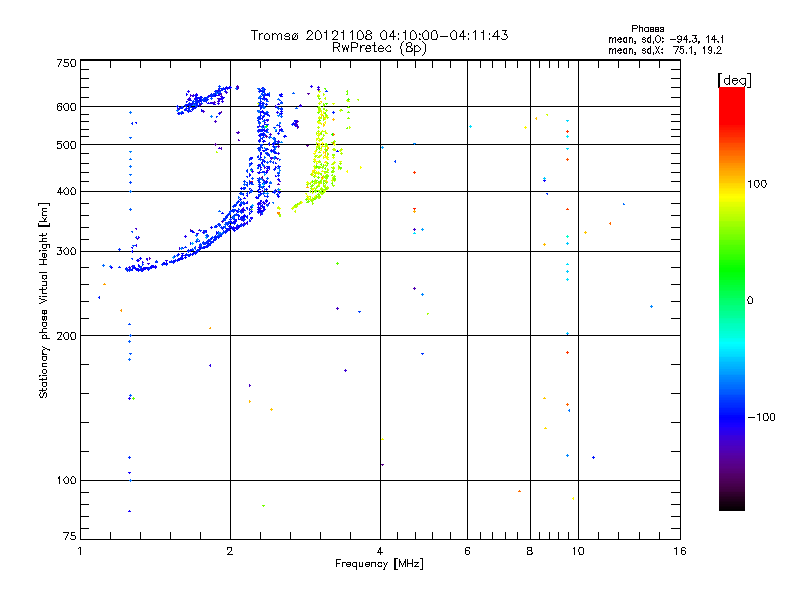The height and width of the screenshot is (600, 800).
Task: Click the '6' x-axis tick label
Action: pyautogui.click(x=467, y=552)
